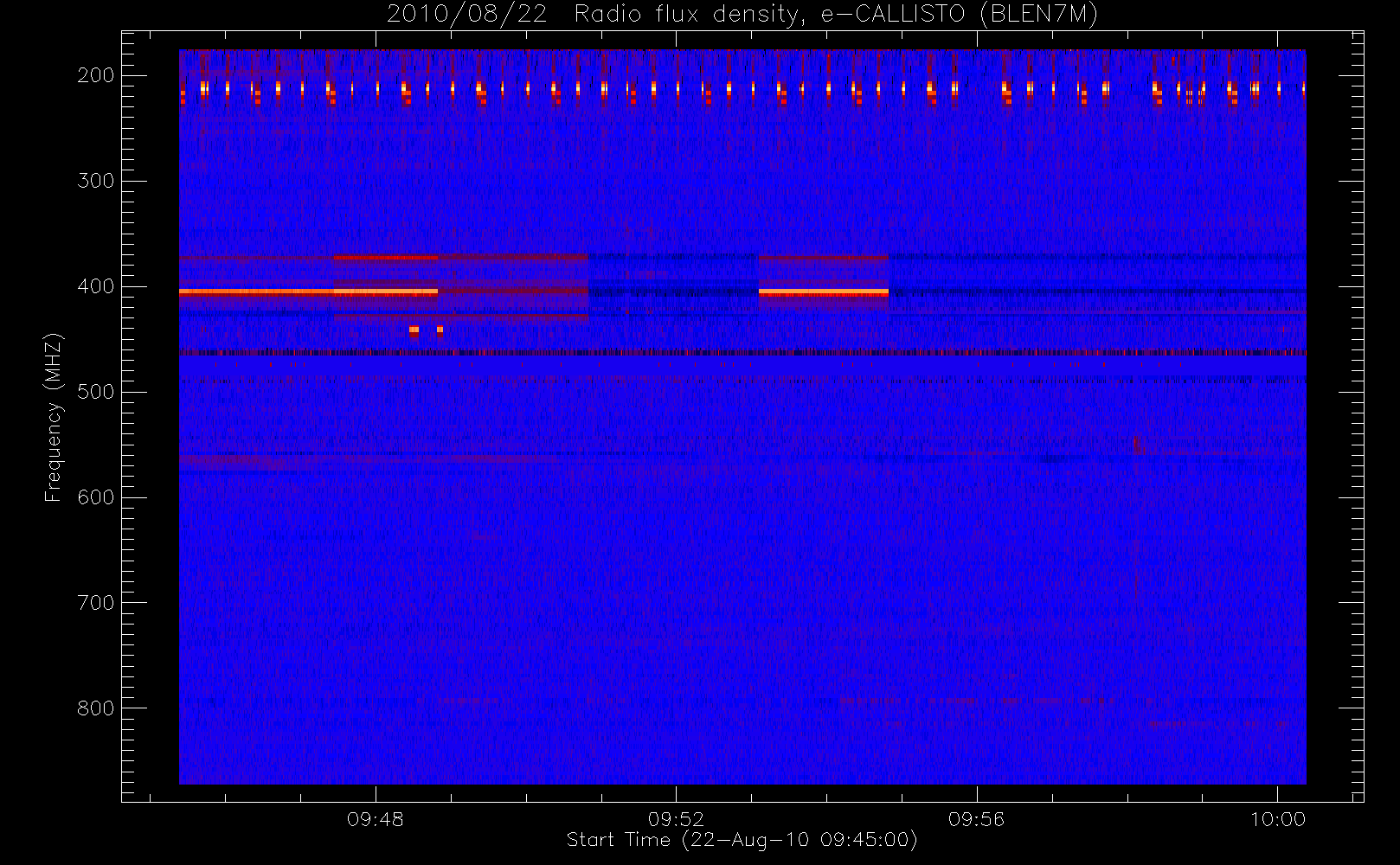Click the 200 frequency tick label

click(x=96, y=75)
